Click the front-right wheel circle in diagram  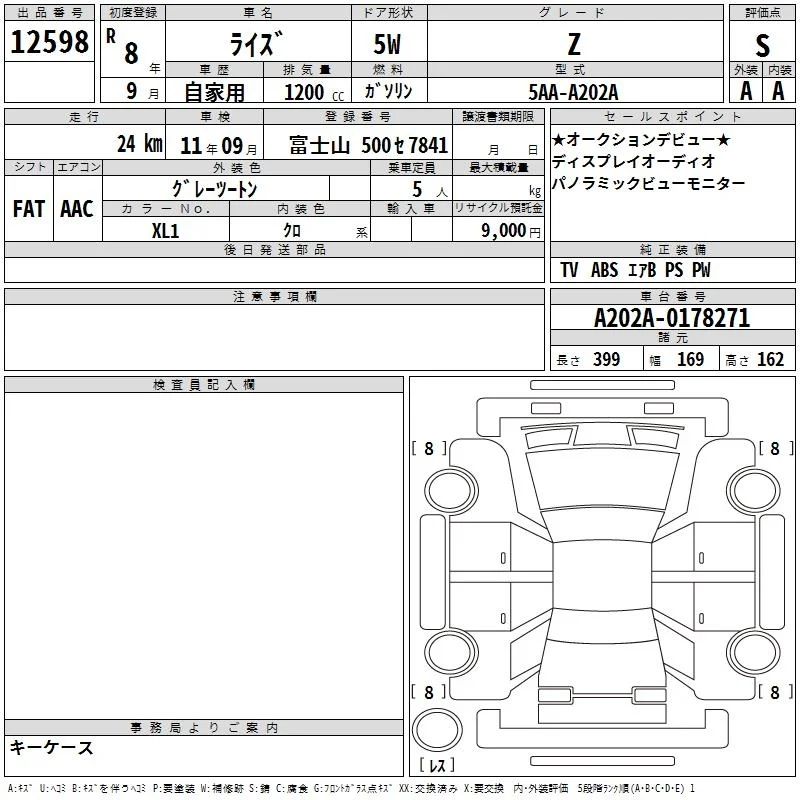coord(754,489)
